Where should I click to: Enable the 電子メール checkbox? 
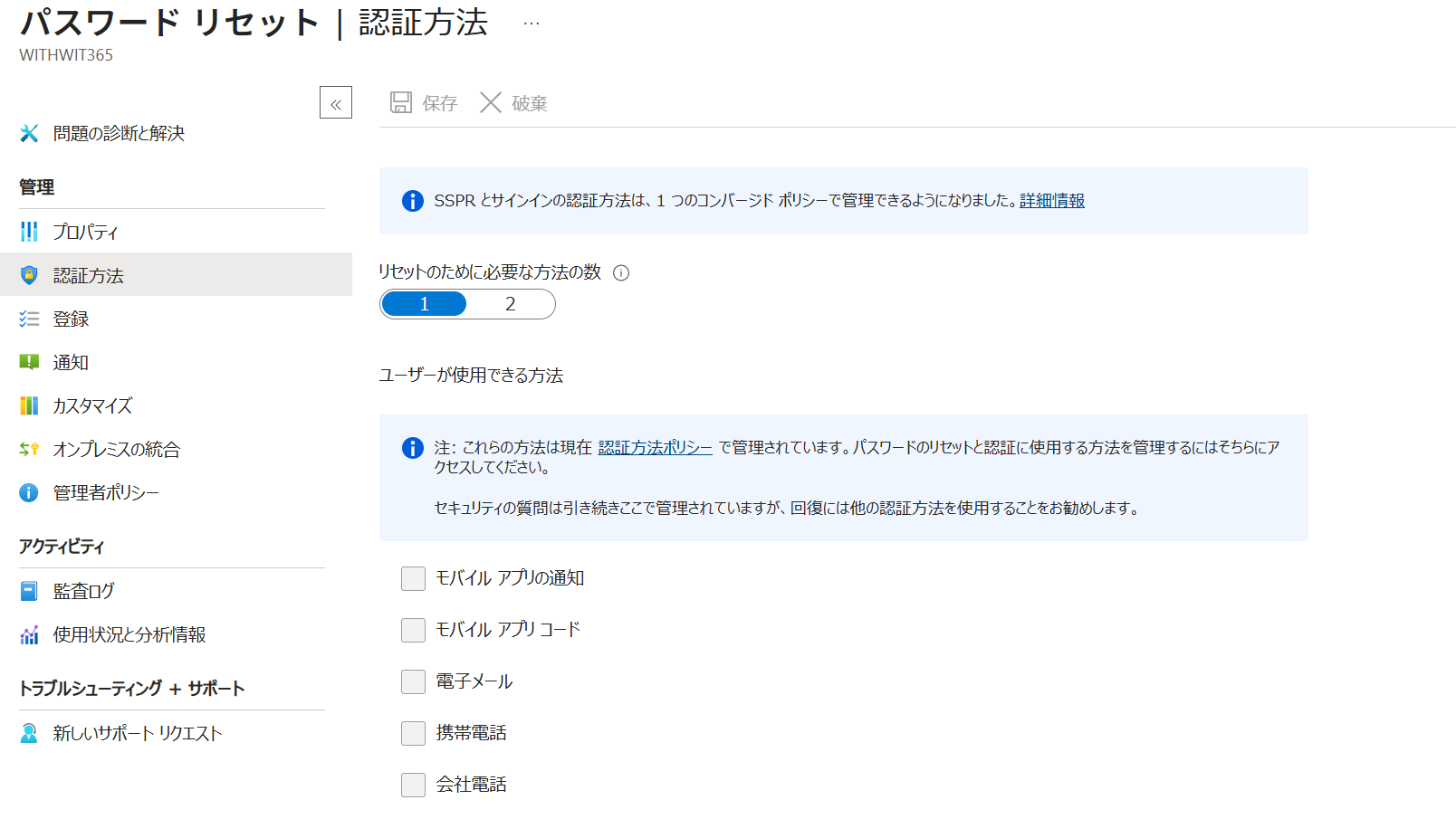tap(413, 681)
